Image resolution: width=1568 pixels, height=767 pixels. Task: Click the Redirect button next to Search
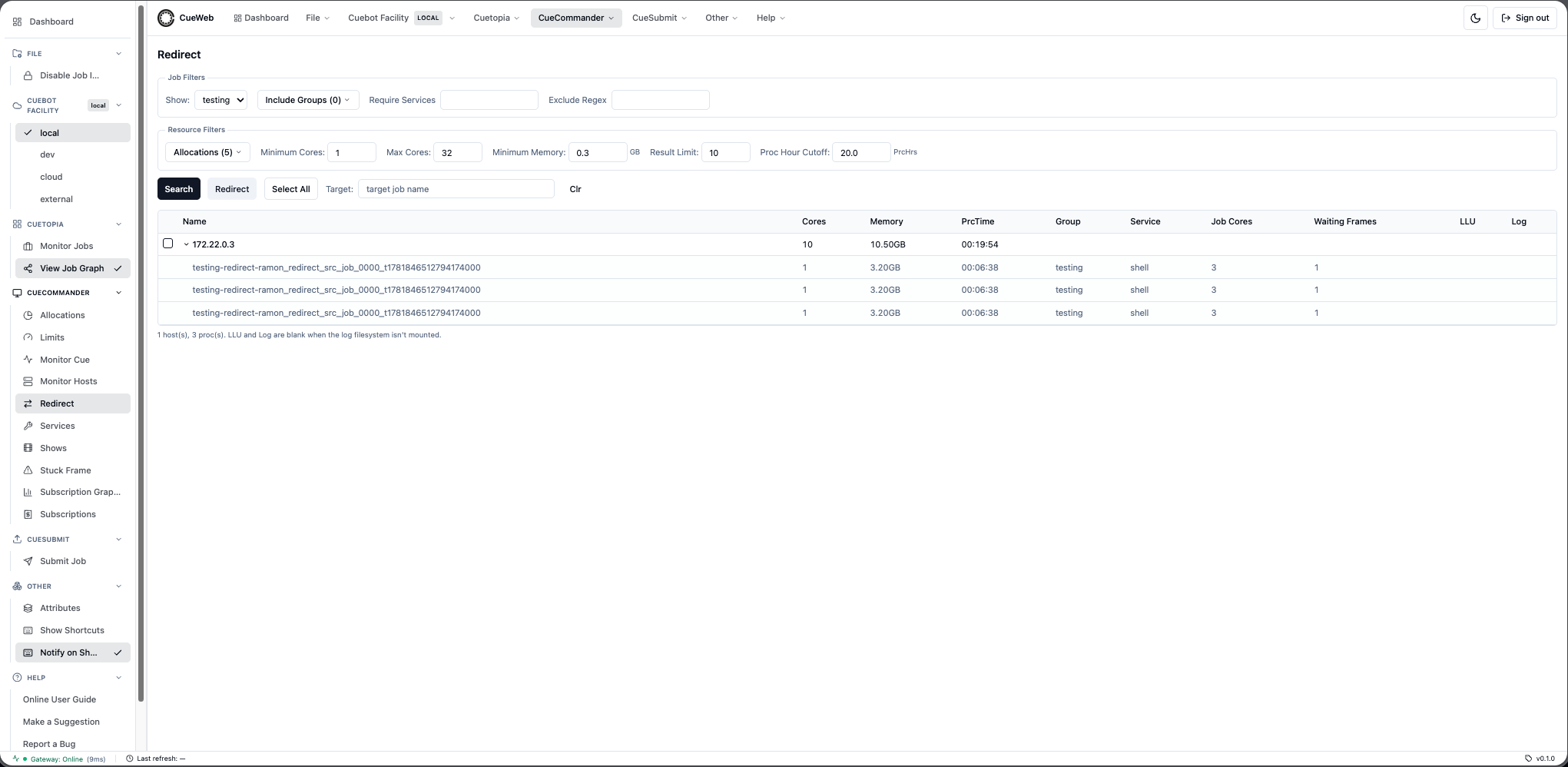[232, 189]
